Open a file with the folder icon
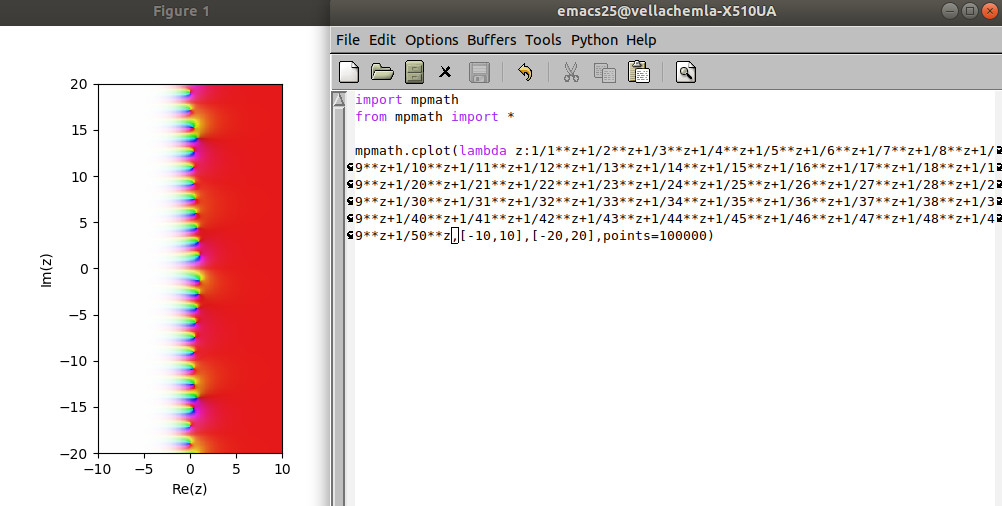1002x506 pixels. [381, 72]
